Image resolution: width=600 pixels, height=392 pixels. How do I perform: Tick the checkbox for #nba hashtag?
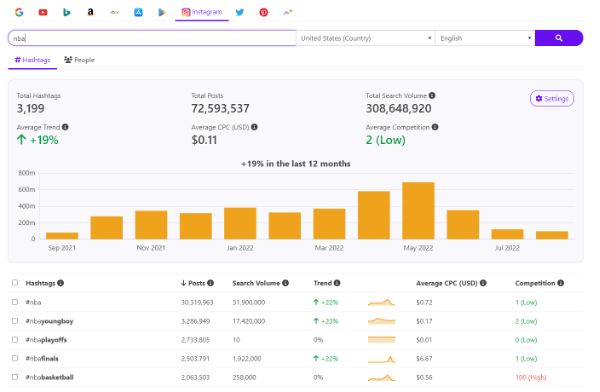(15, 302)
